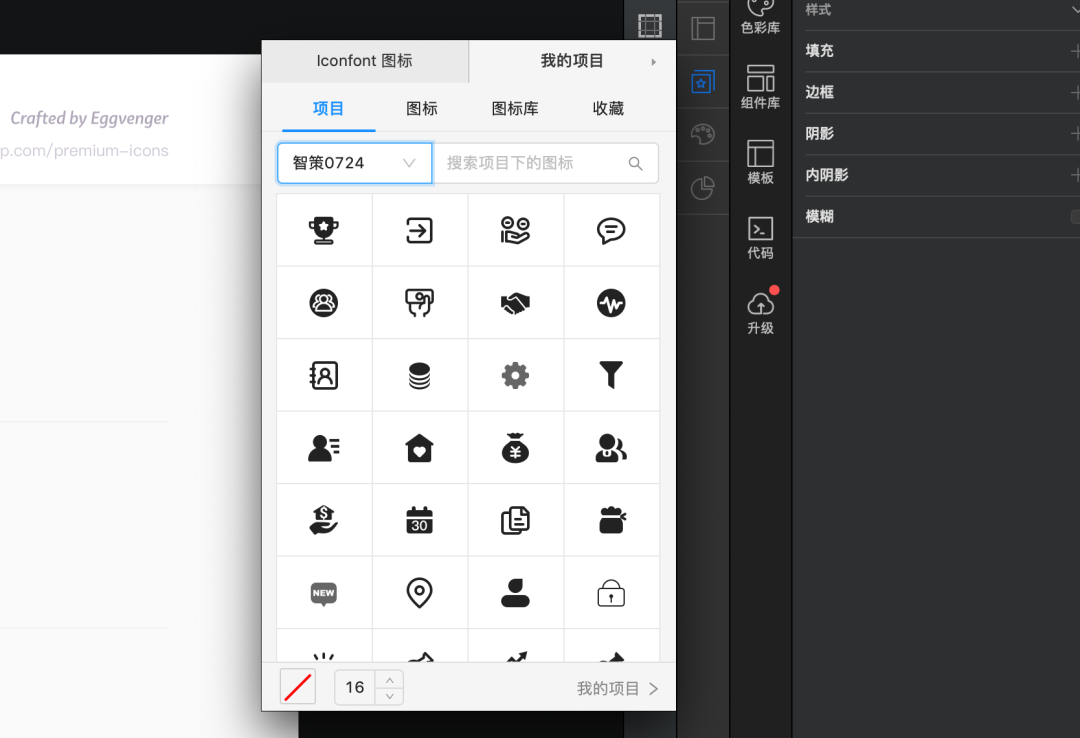Add a 填充 fill with plus button
This screenshot has width=1080, height=738.
point(1075,51)
